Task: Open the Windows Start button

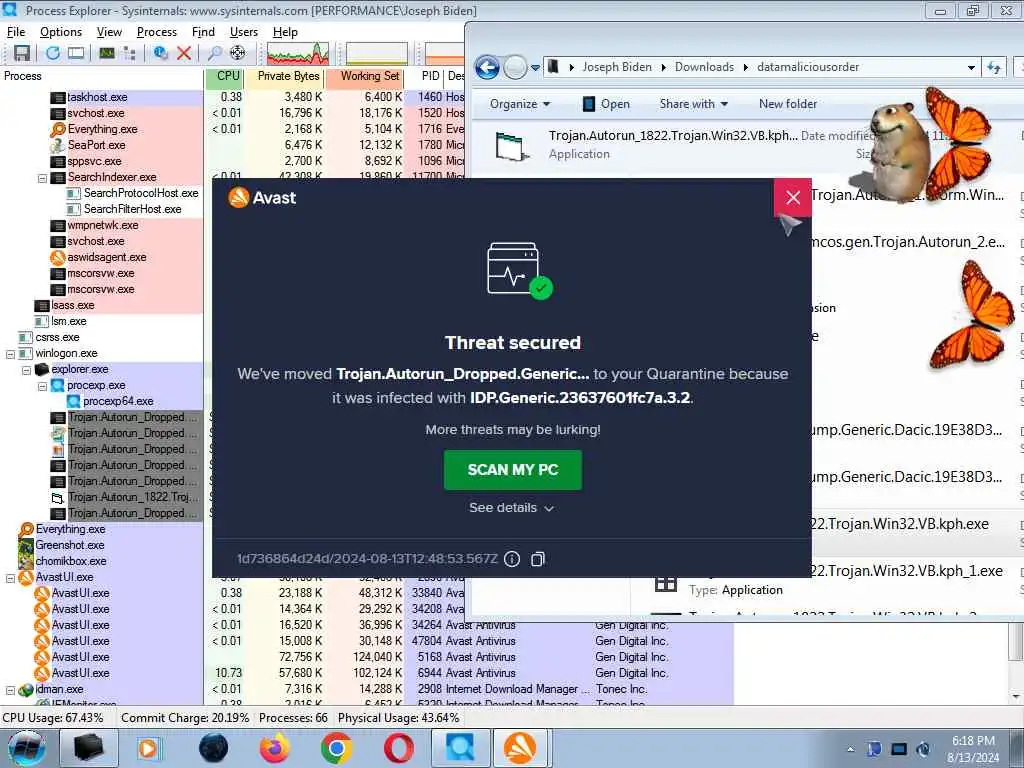Action: point(27,749)
